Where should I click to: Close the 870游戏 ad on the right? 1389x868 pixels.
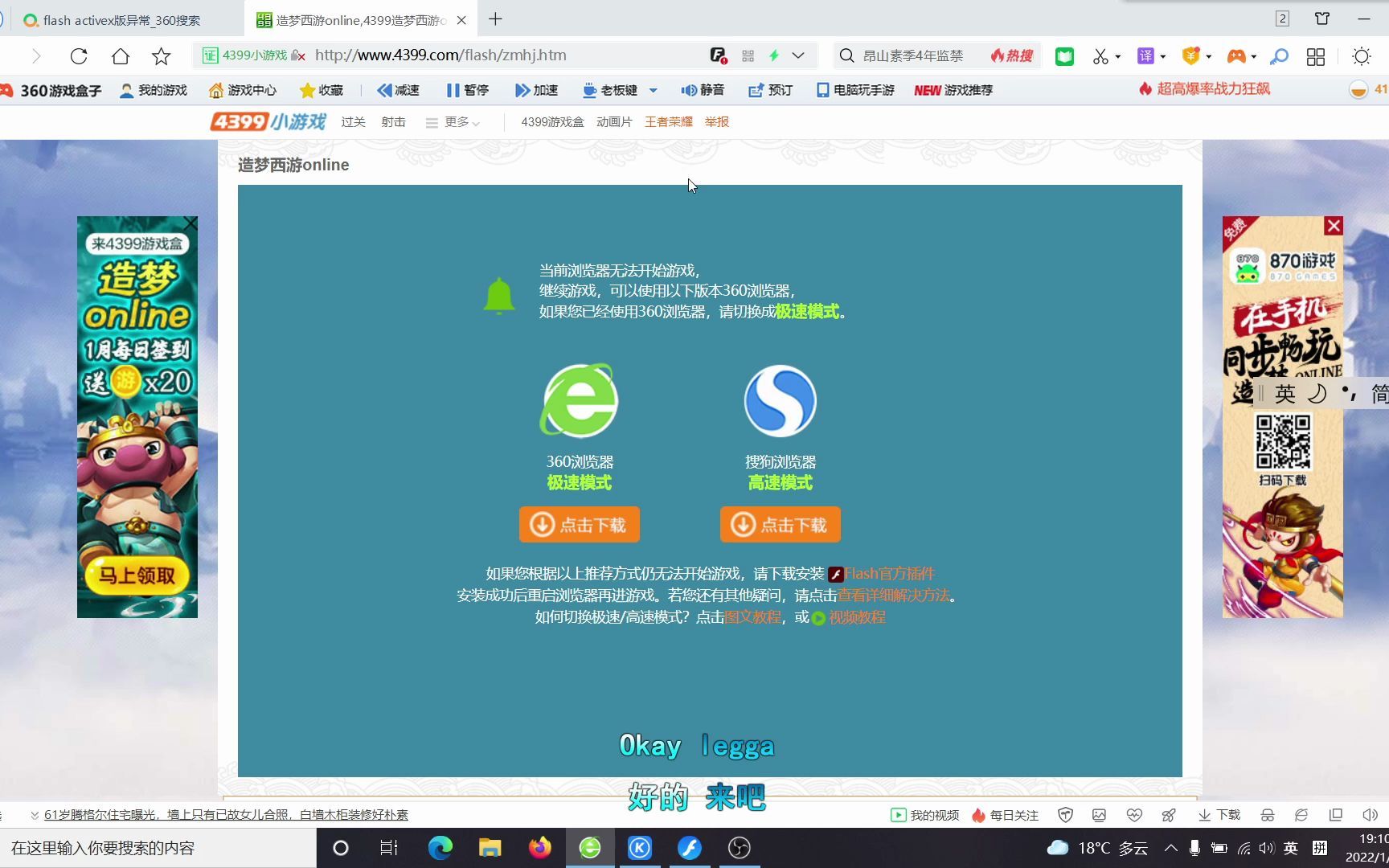point(1334,226)
